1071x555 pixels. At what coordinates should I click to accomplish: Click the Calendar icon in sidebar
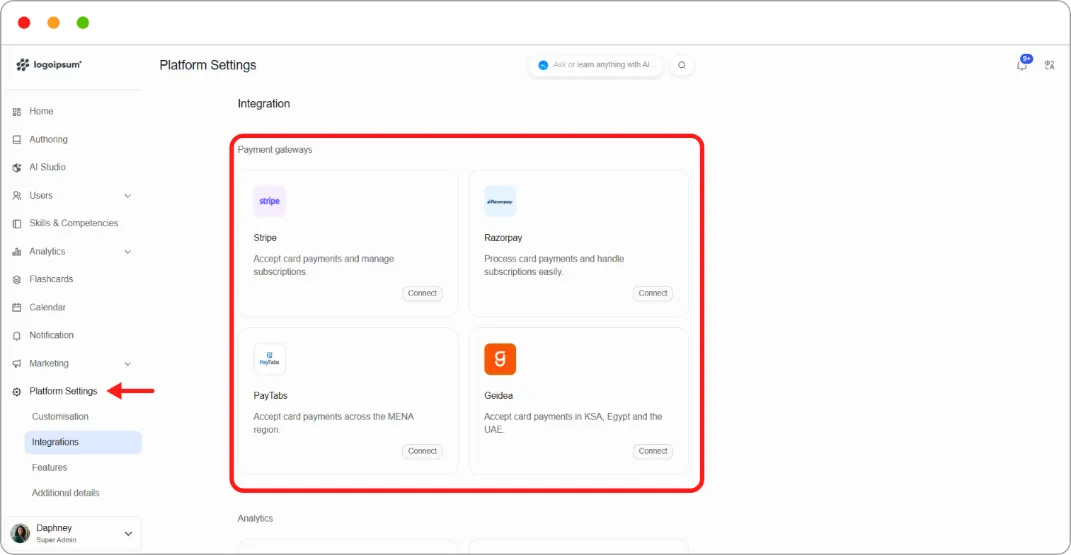tap(17, 308)
